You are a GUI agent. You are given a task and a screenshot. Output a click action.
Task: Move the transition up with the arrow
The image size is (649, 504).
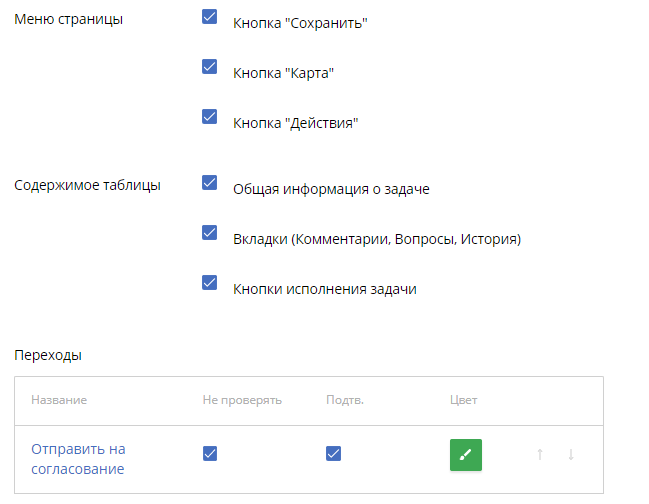[x=540, y=454]
